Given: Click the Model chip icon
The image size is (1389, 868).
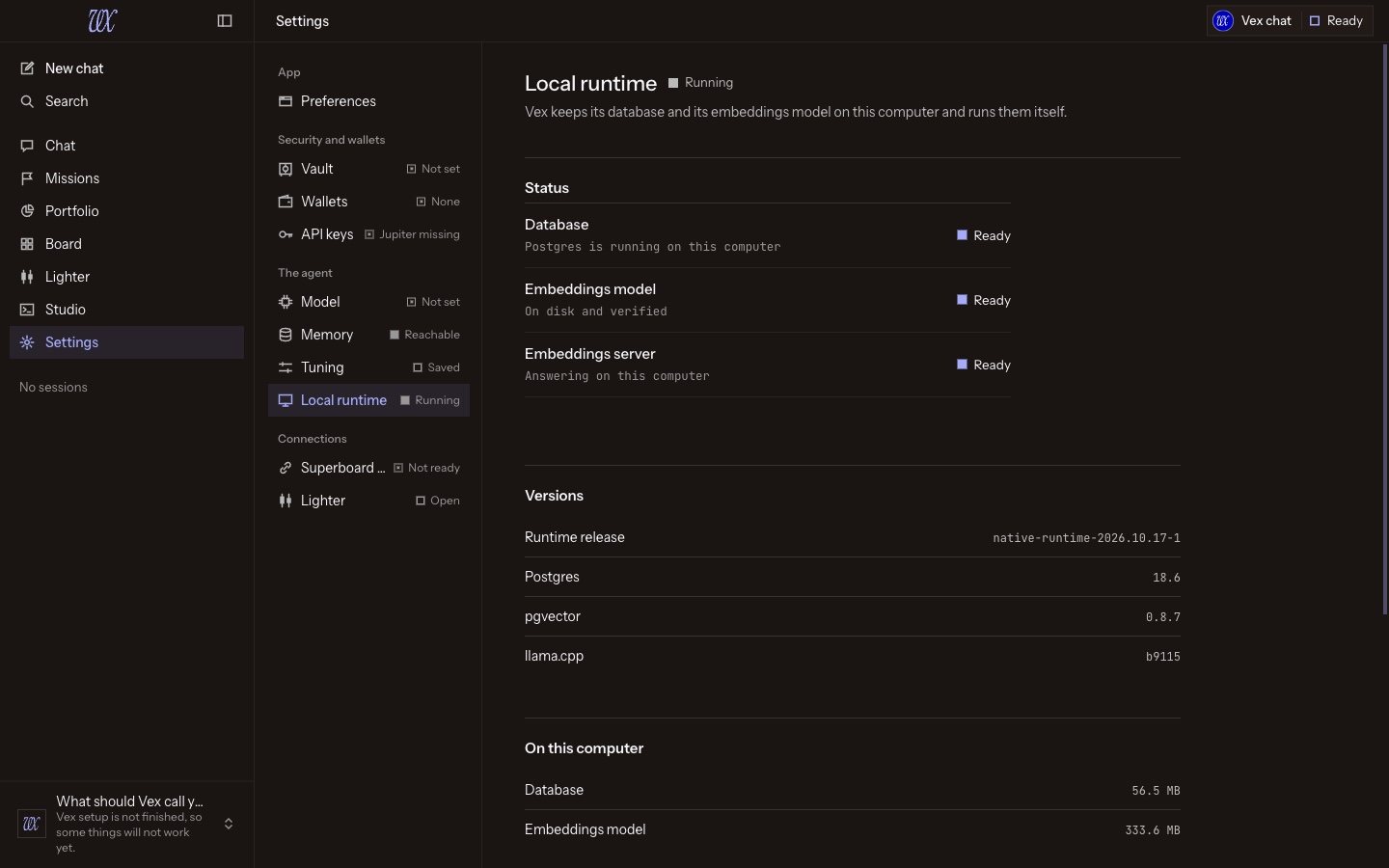Looking at the screenshot, I should [286, 302].
